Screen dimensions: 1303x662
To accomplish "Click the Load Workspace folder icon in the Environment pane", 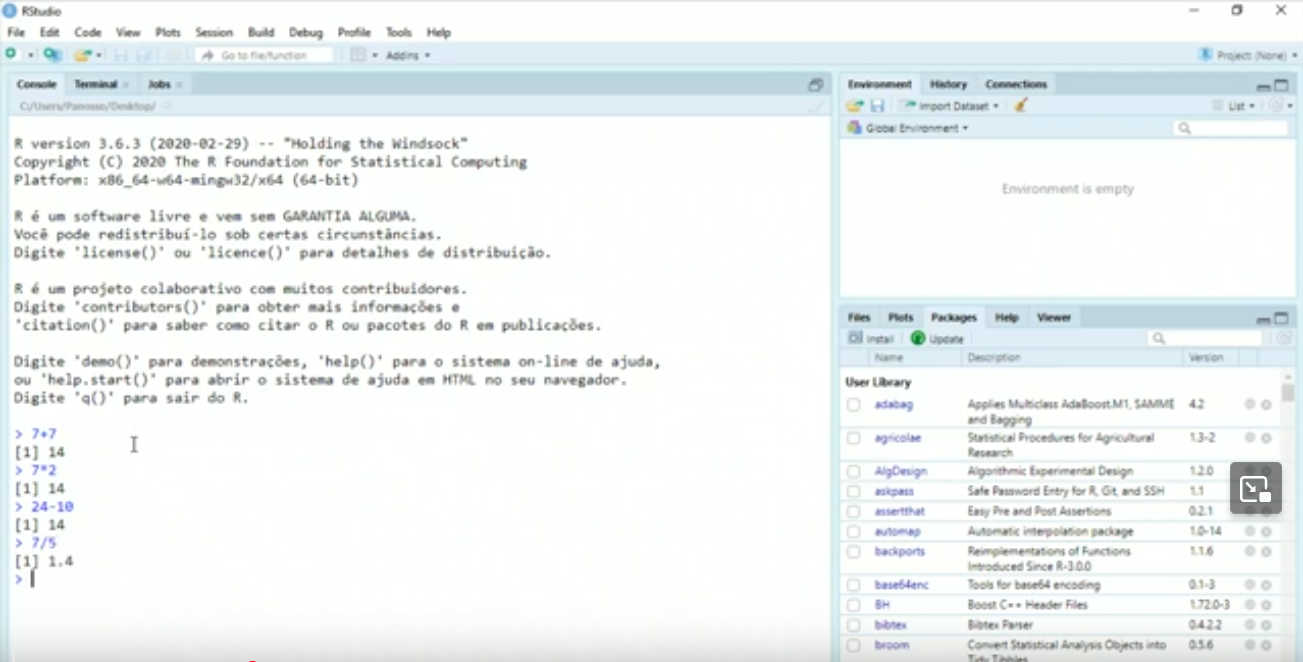I will pyautogui.click(x=855, y=106).
